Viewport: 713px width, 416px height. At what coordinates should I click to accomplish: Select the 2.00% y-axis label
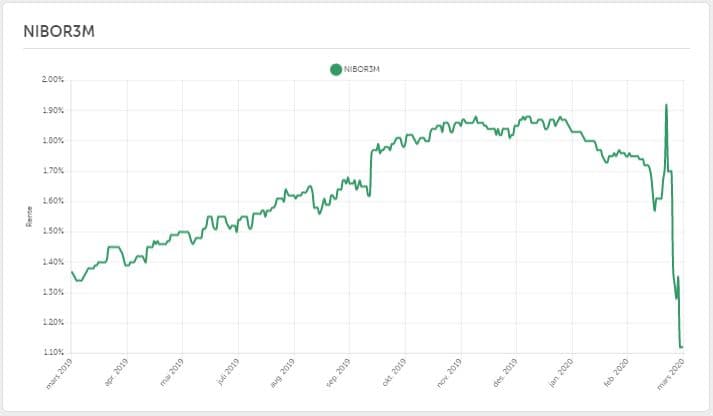(52, 79)
